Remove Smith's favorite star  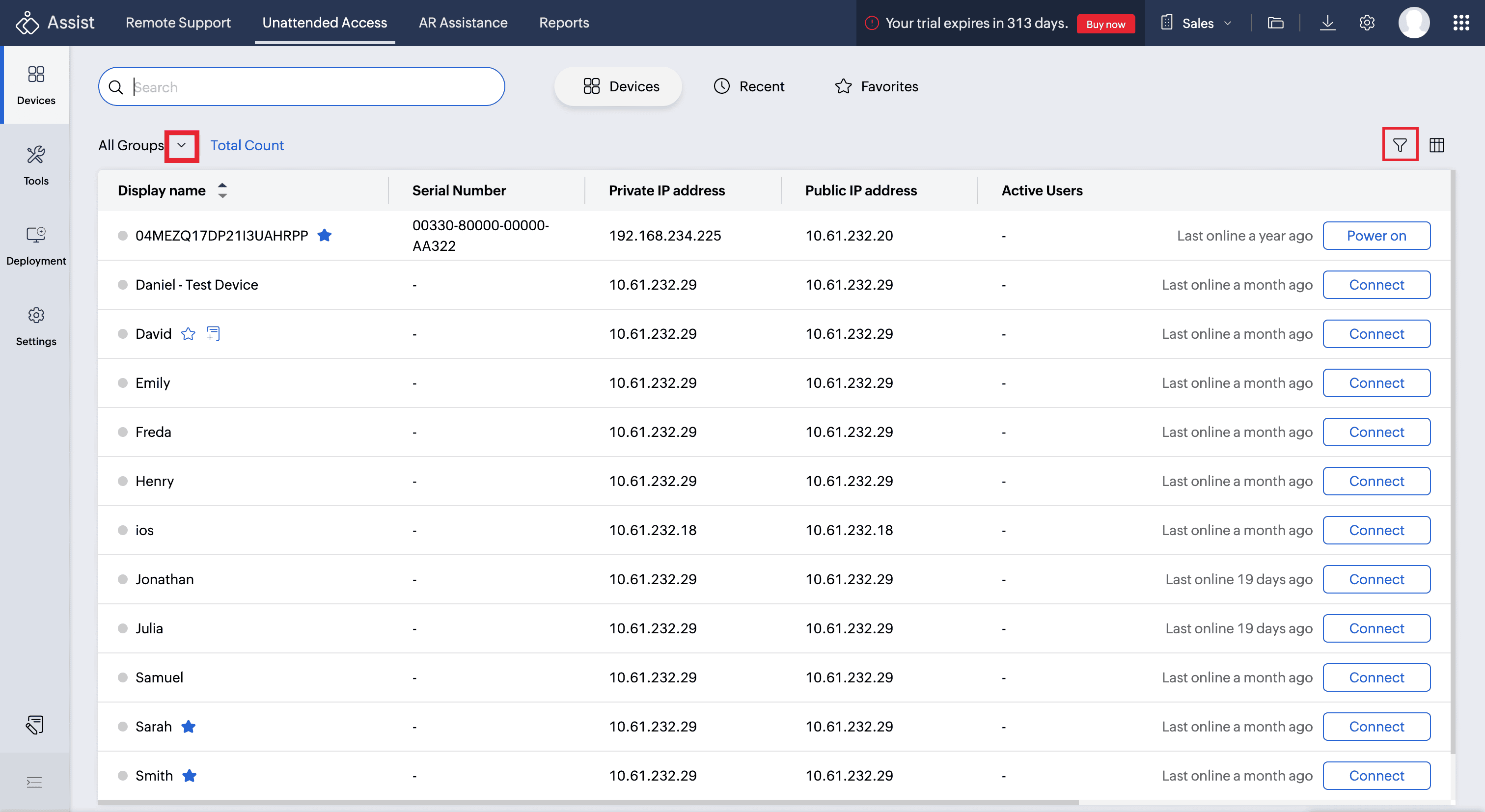coord(189,776)
